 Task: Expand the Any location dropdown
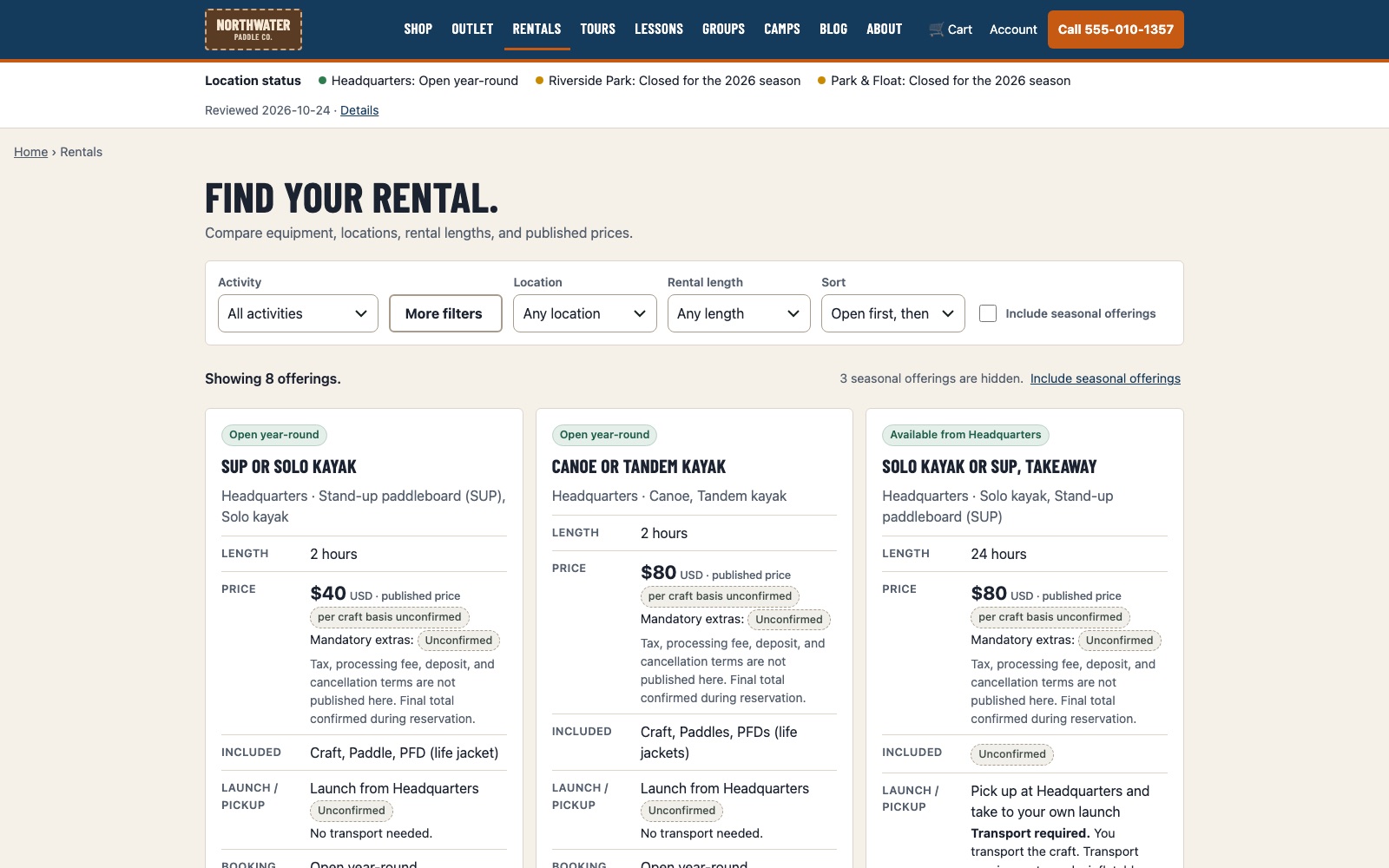click(584, 313)
